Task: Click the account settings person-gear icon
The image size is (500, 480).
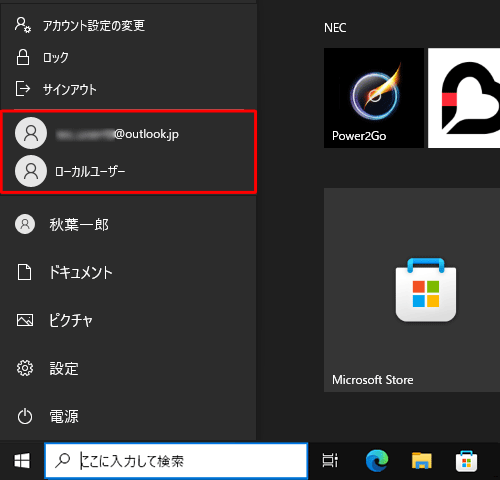Action: 23,25
